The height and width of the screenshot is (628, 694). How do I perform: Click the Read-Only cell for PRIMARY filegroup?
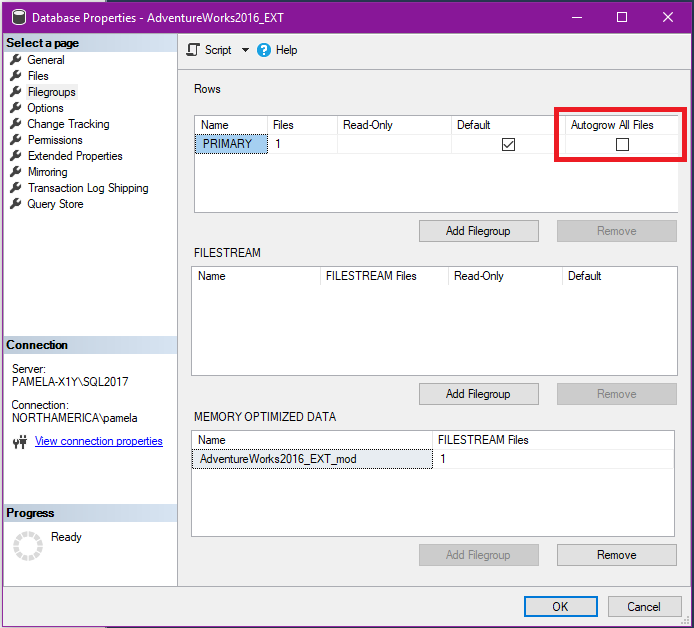(394, 145)
